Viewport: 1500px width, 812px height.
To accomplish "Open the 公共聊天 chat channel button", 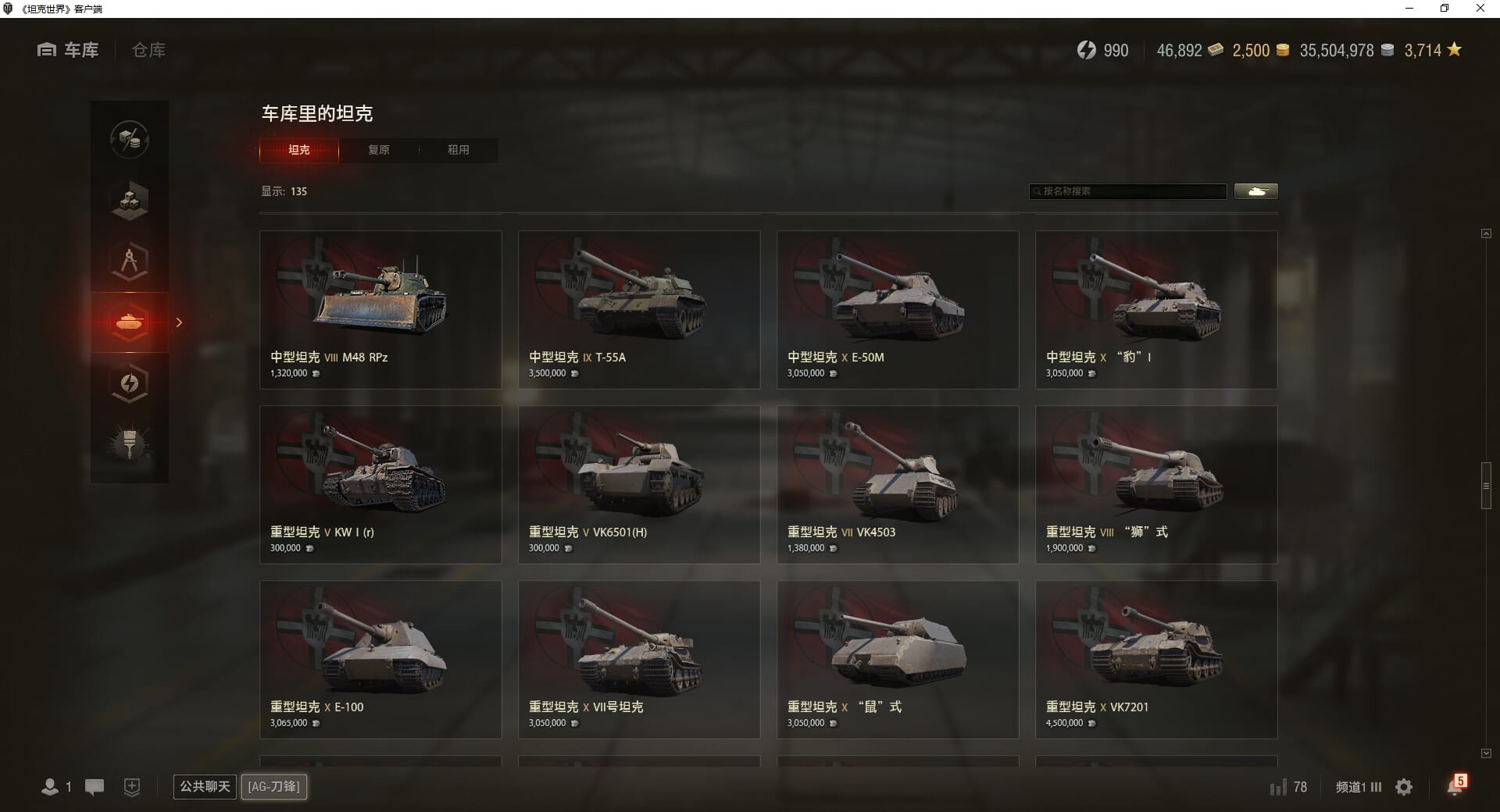I will (205, 786).
